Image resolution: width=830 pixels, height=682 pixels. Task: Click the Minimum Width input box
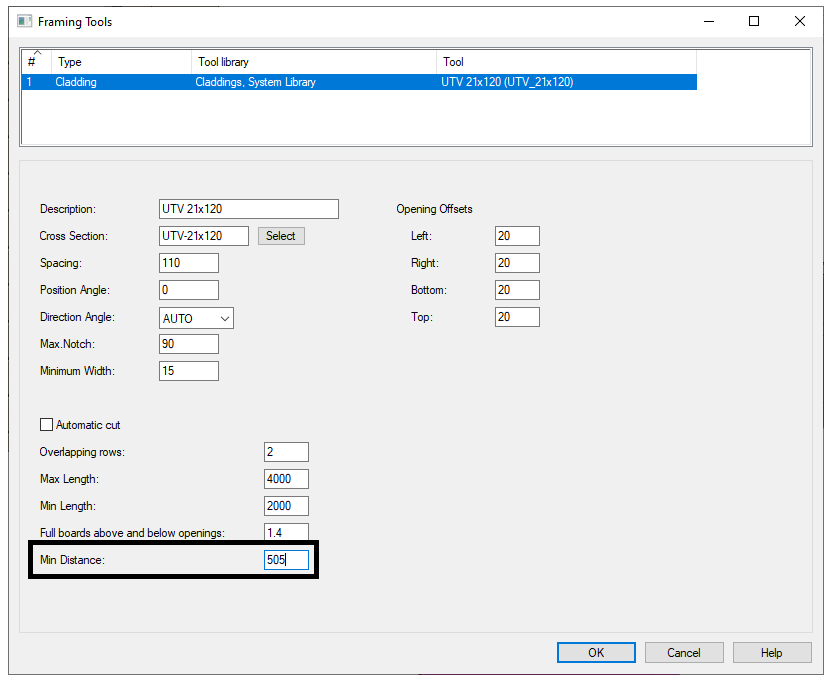coord(188,371)
